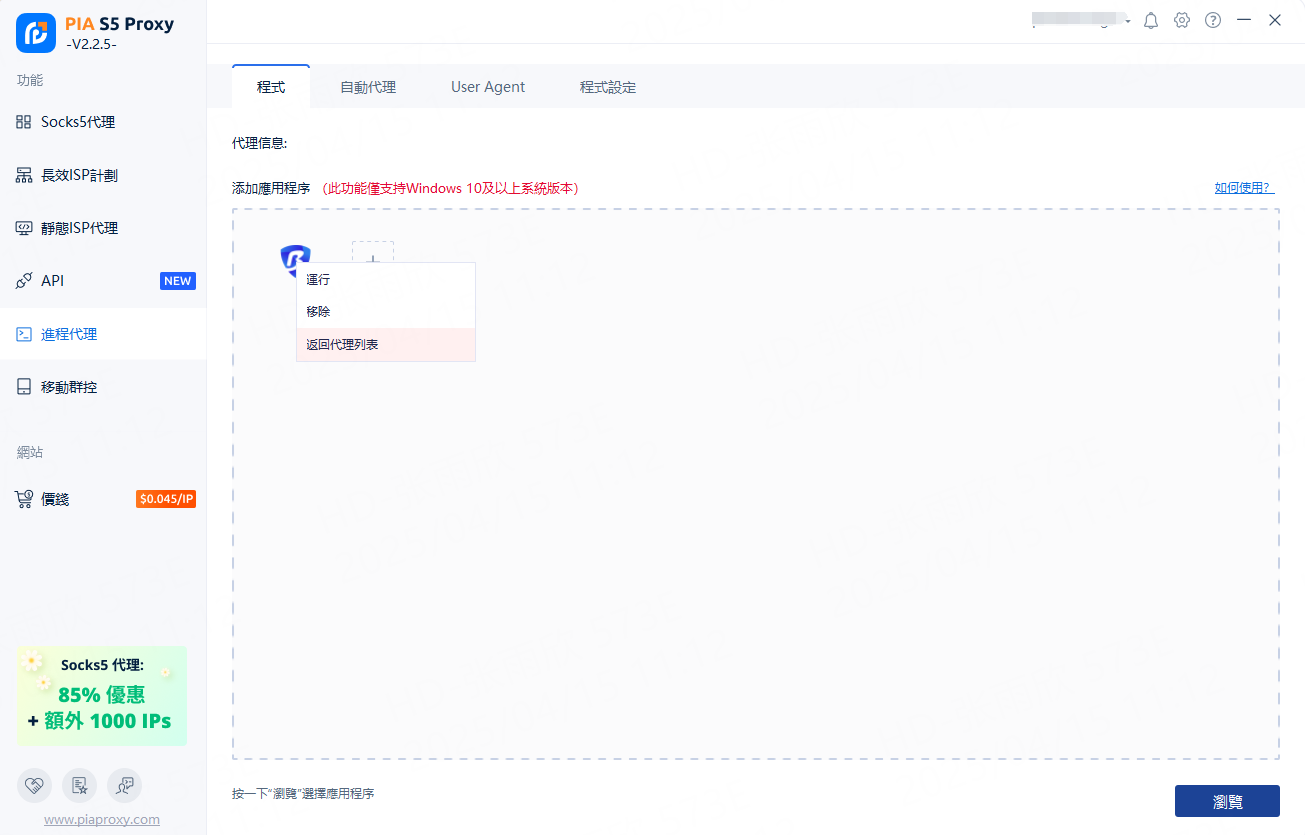This screenshot has width=1305, height=835.
Task: Click the help question mark icon
Action: coord(1213,20)
